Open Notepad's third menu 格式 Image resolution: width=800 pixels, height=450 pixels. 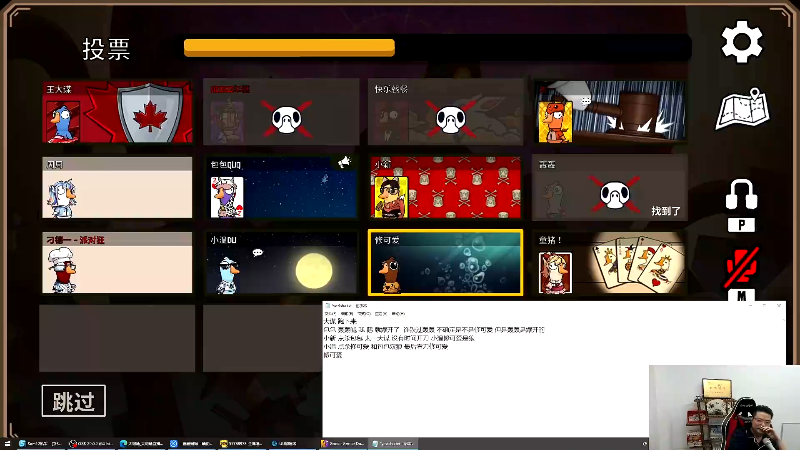tap(364, 314)
